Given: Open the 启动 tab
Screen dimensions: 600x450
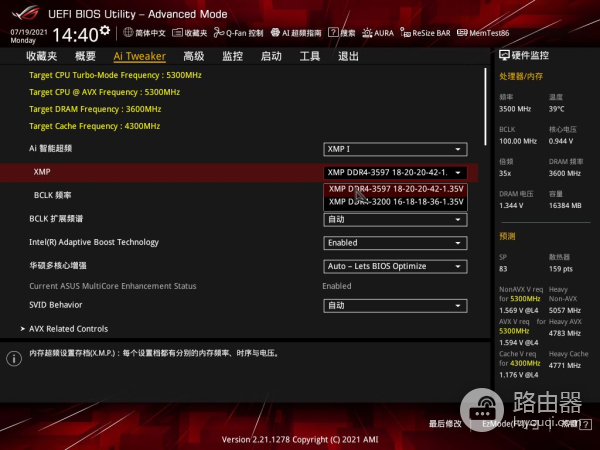Looking at the screenshot, I should point(271,56).
